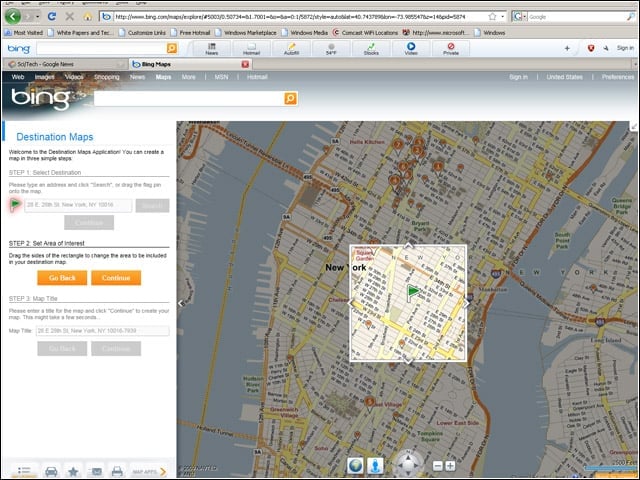
Task: Open the Windows Marketplace bookmark
Action: (x=245, y=33)
